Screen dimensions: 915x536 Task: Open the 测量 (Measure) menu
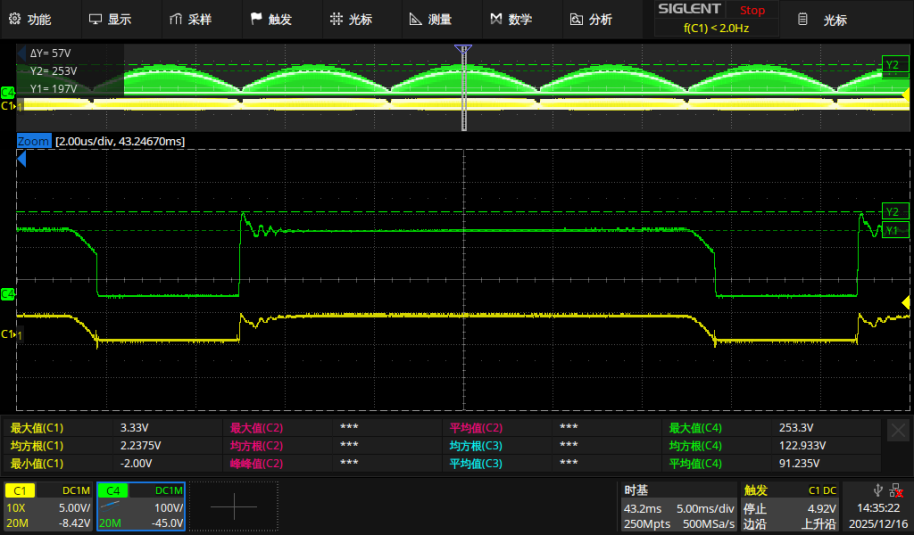point(431,19)
